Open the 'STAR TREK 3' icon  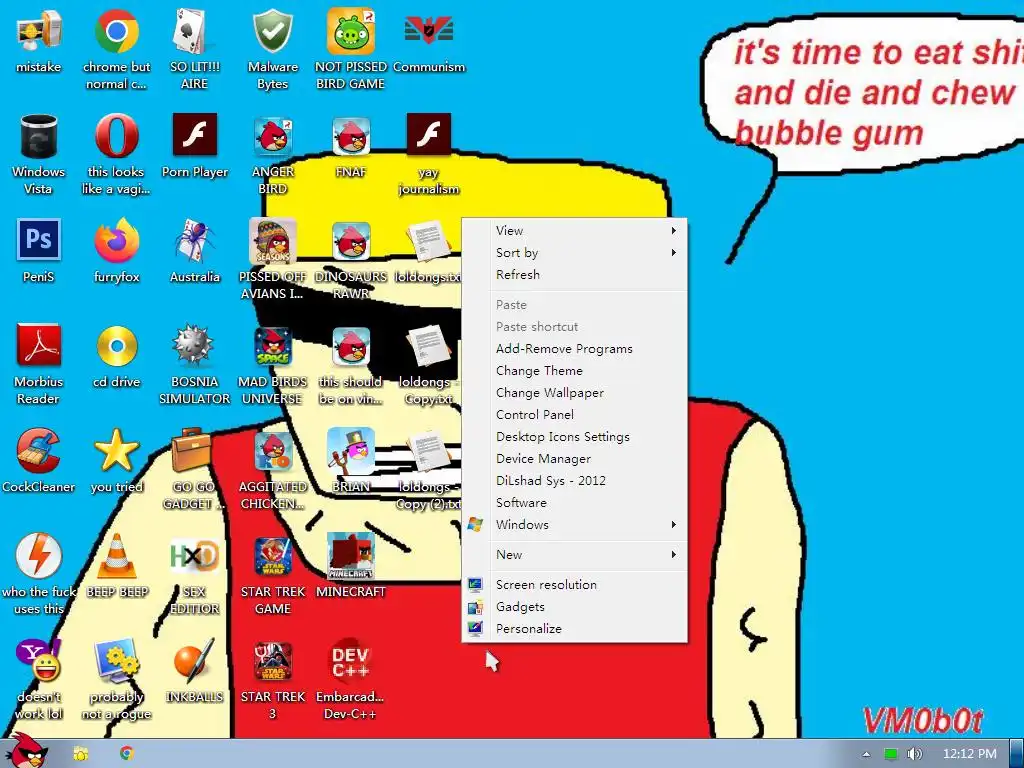pyautogui.click(x=273, y=679)
